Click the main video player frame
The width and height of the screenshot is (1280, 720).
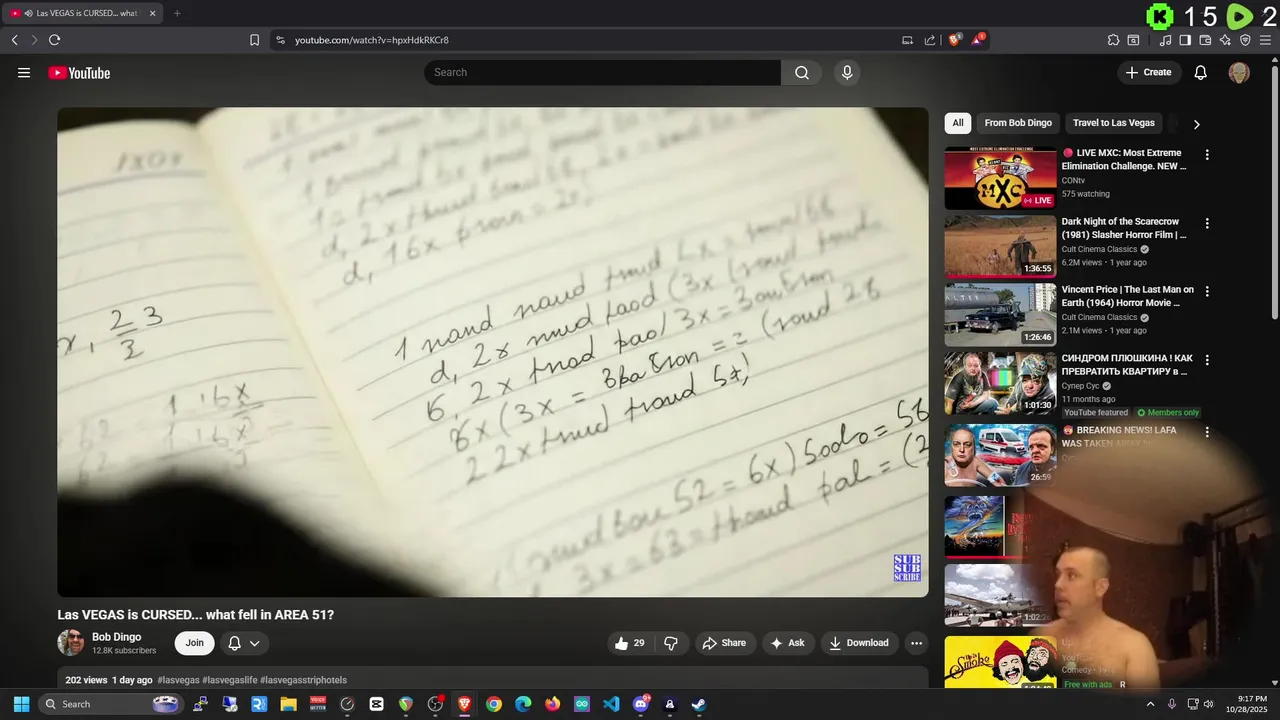click(493, 352)
